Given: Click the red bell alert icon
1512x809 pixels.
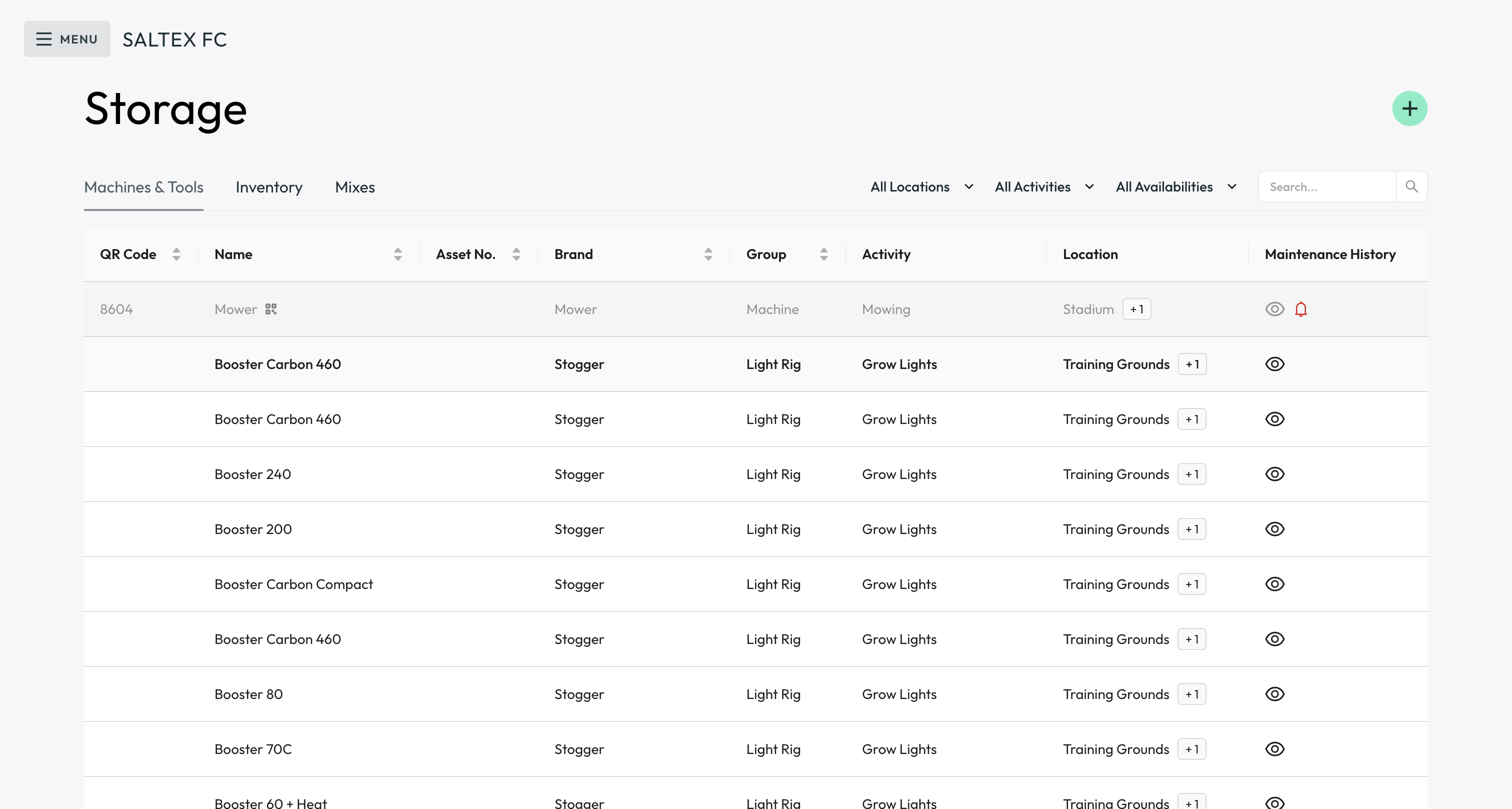Looking at the screenshot, I should point(1300,309).
